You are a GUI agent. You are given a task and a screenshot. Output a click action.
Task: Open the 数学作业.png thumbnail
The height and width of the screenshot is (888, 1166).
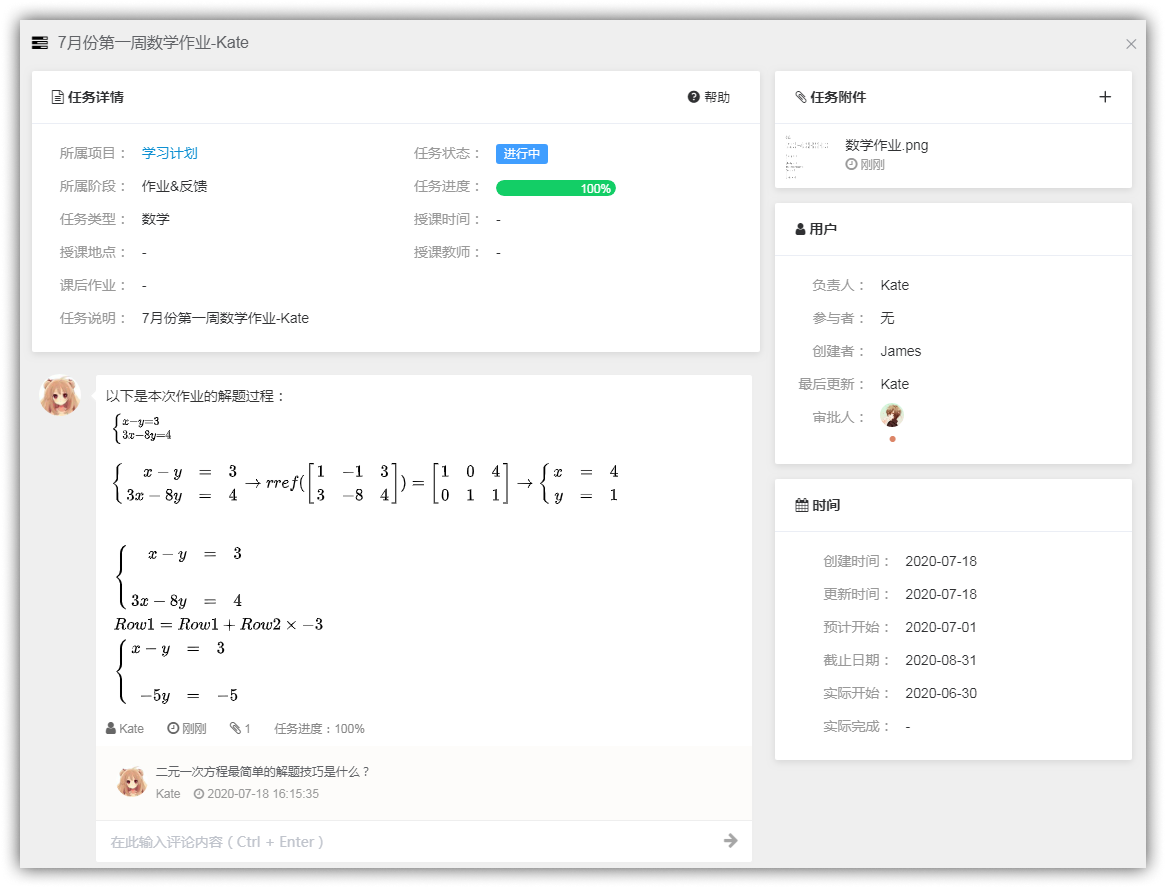(805, 155)
